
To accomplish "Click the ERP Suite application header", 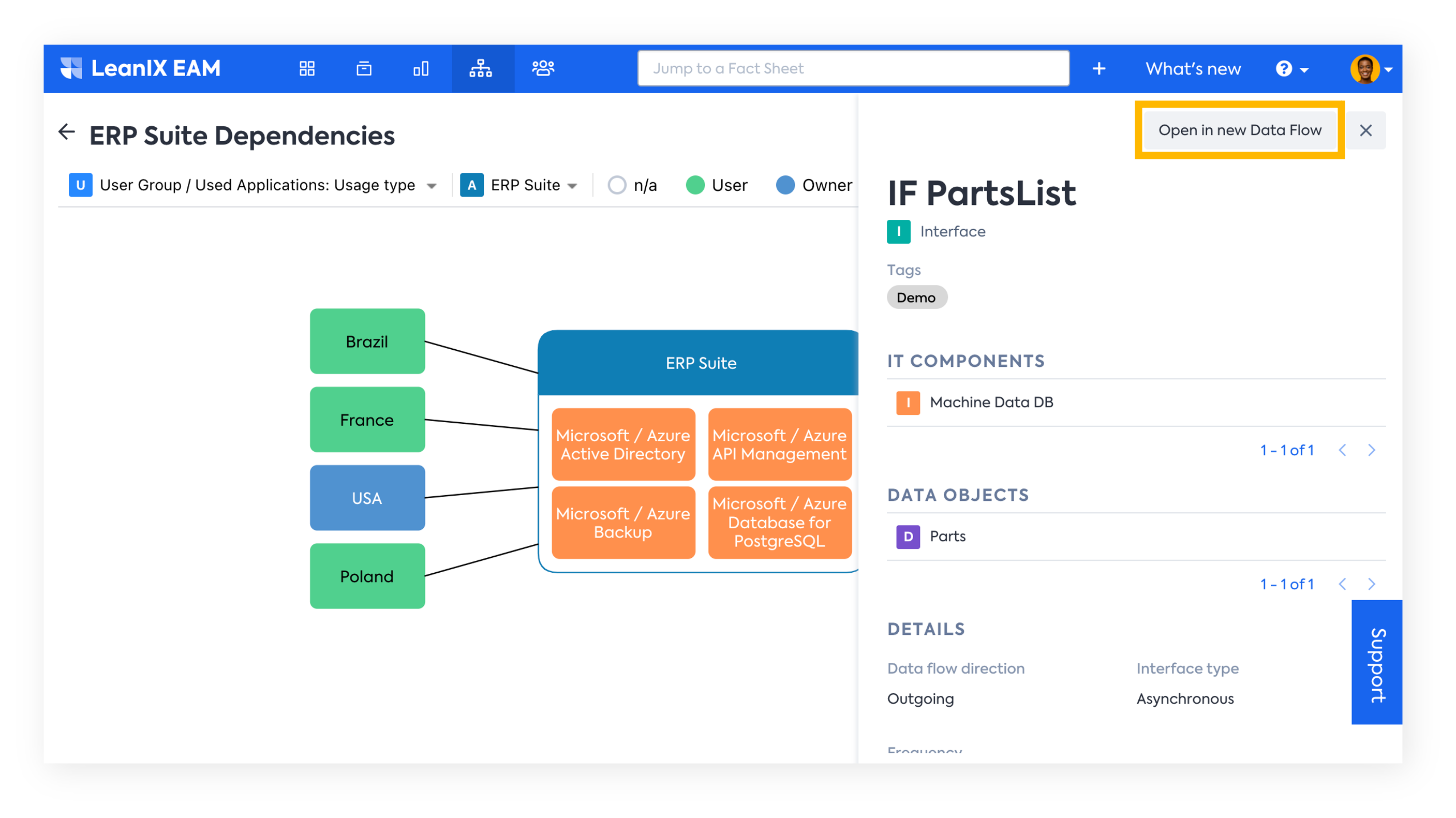I will (x=700, y=363).
